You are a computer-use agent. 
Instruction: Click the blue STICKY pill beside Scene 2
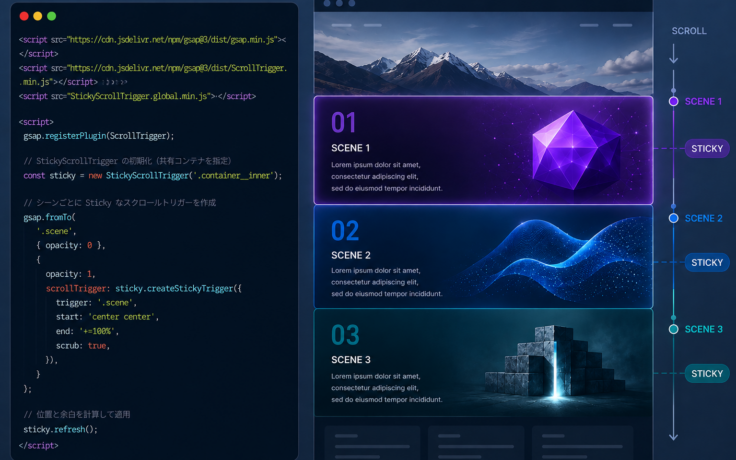707,262
